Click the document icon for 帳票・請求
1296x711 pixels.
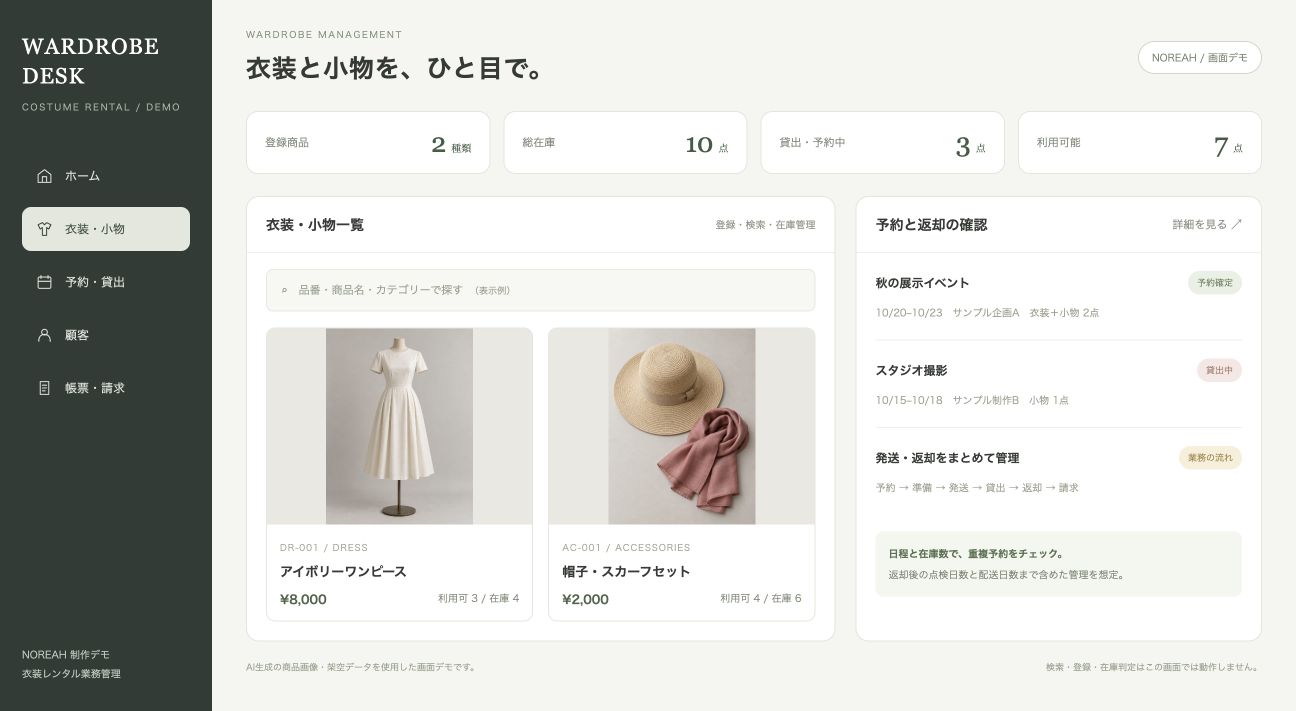(44, 388)
